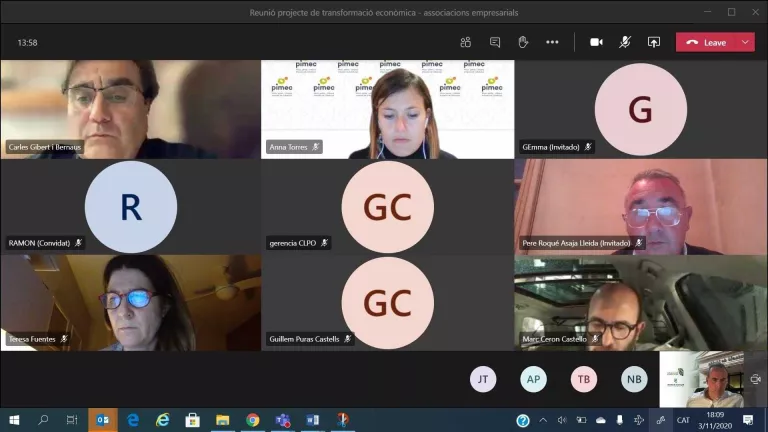The image size is (768, 432).
Task: Leave the meeting
Action: click(707, 43)
